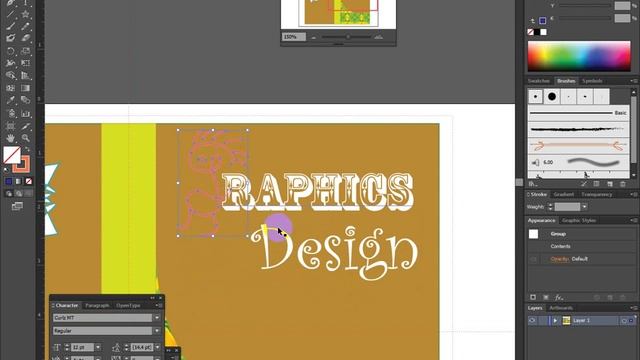
Task: Select the Artboard tool
Action: pyautogui.click(x=11, y=126)
